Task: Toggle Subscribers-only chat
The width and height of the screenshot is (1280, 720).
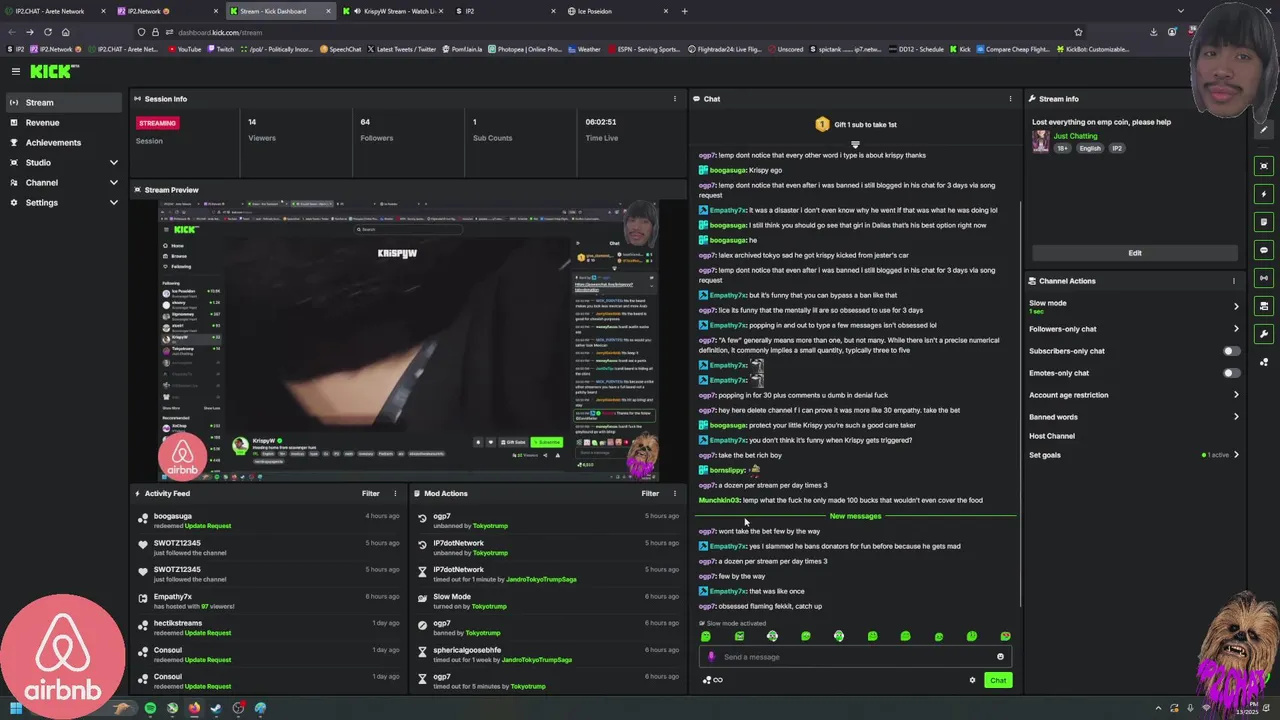Action: click(1232, 351)
